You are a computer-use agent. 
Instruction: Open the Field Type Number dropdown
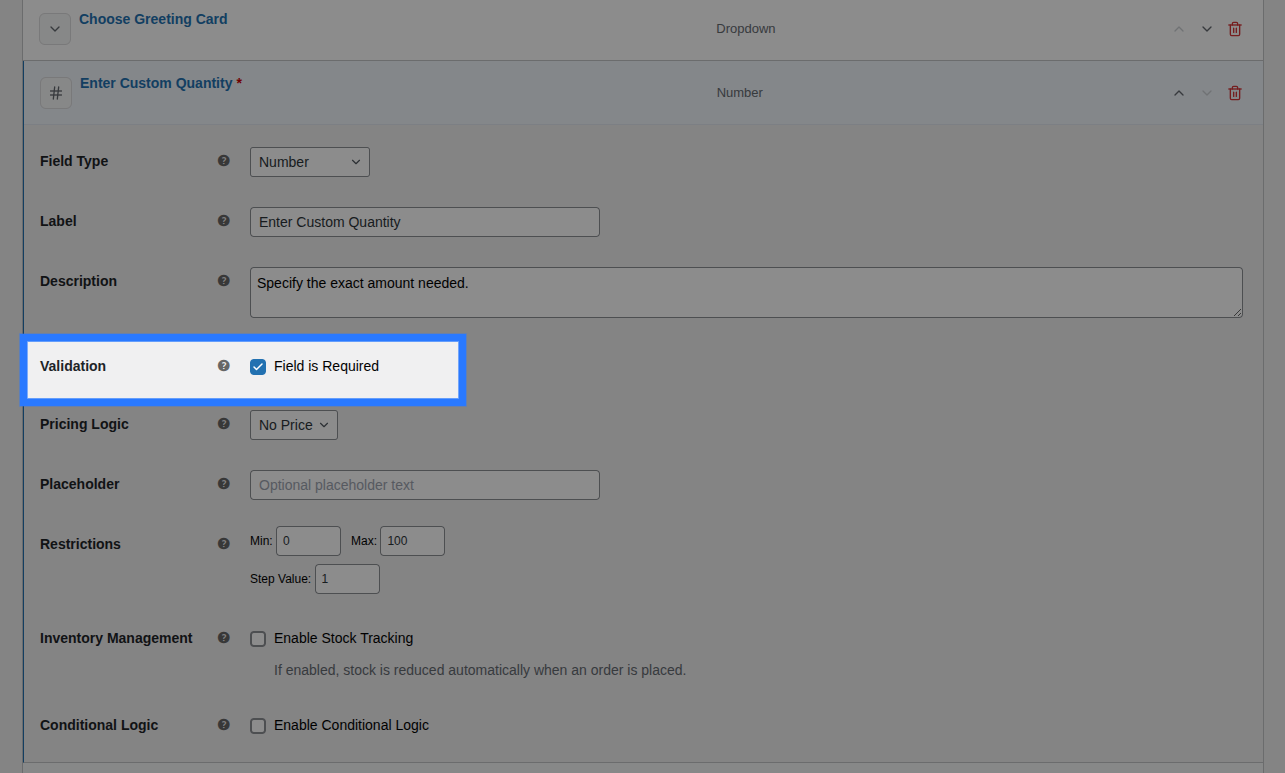tap(310, 162)
